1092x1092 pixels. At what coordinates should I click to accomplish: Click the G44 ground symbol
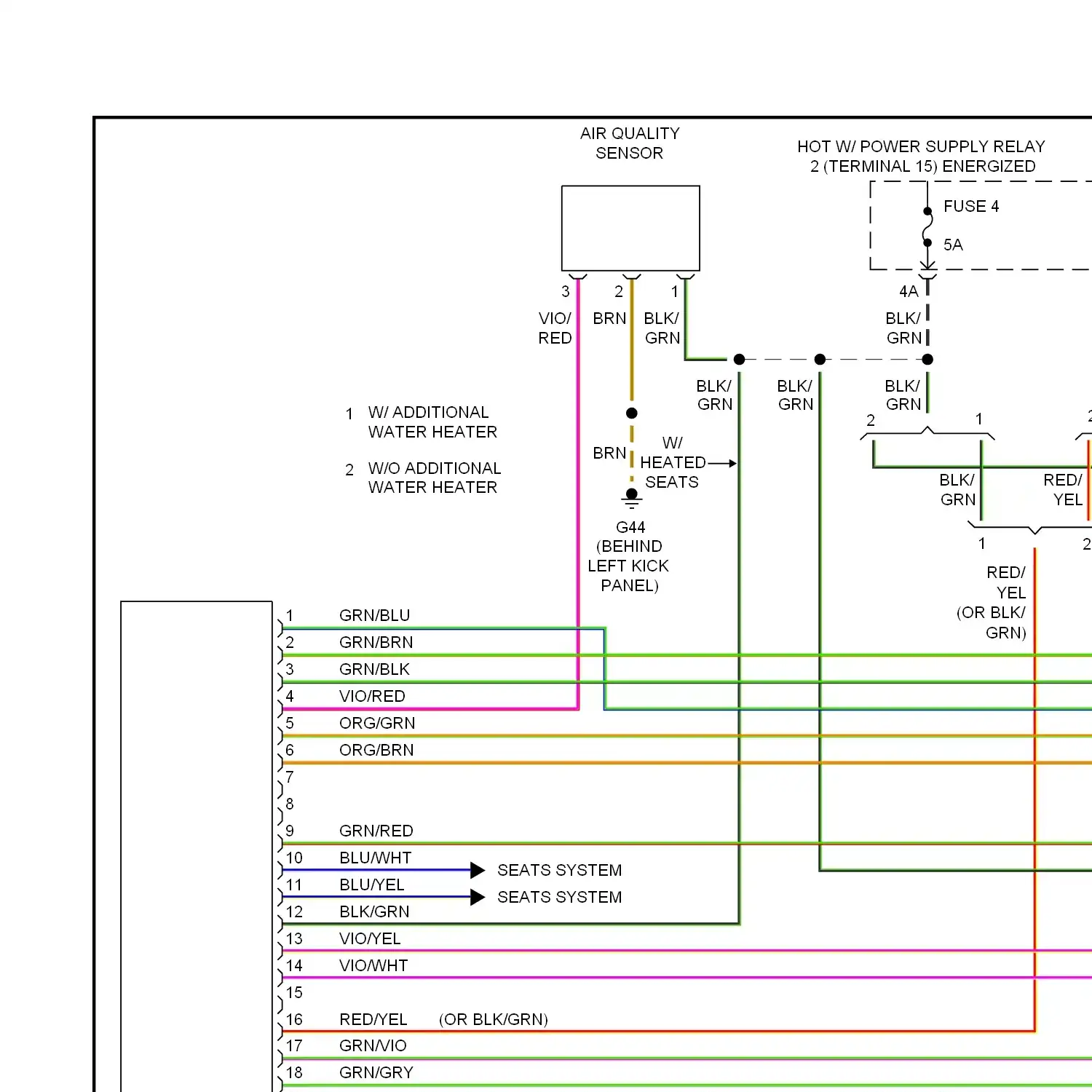point(632,499)
